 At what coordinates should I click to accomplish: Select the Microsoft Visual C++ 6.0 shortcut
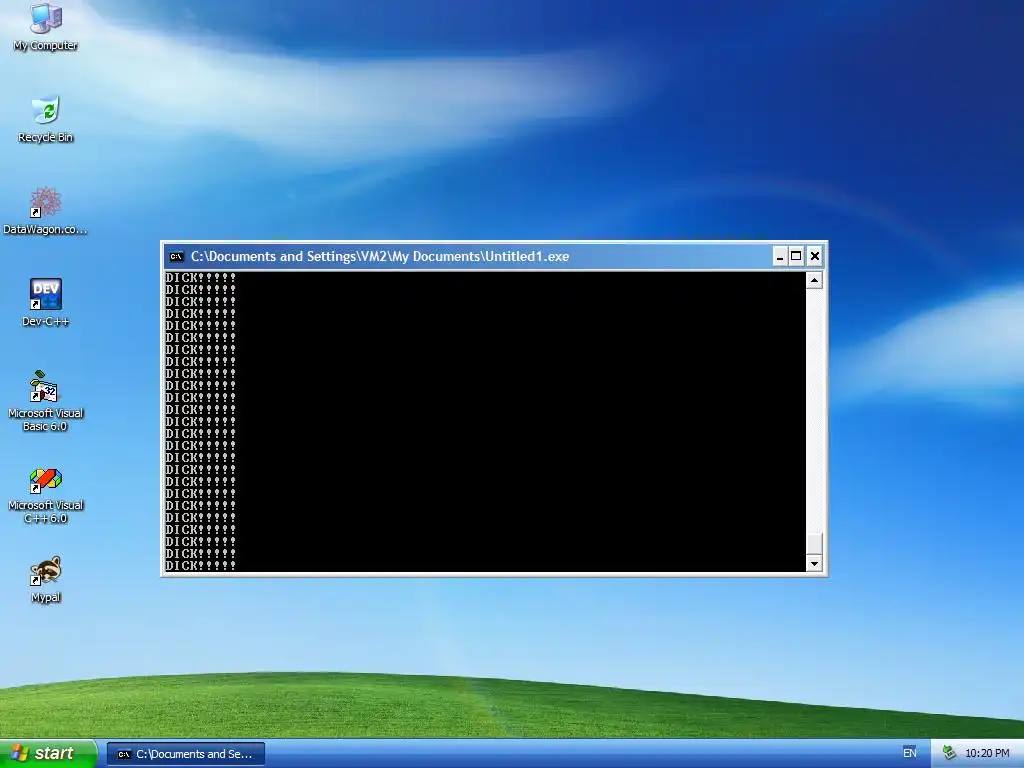click(x=45, y=496)
